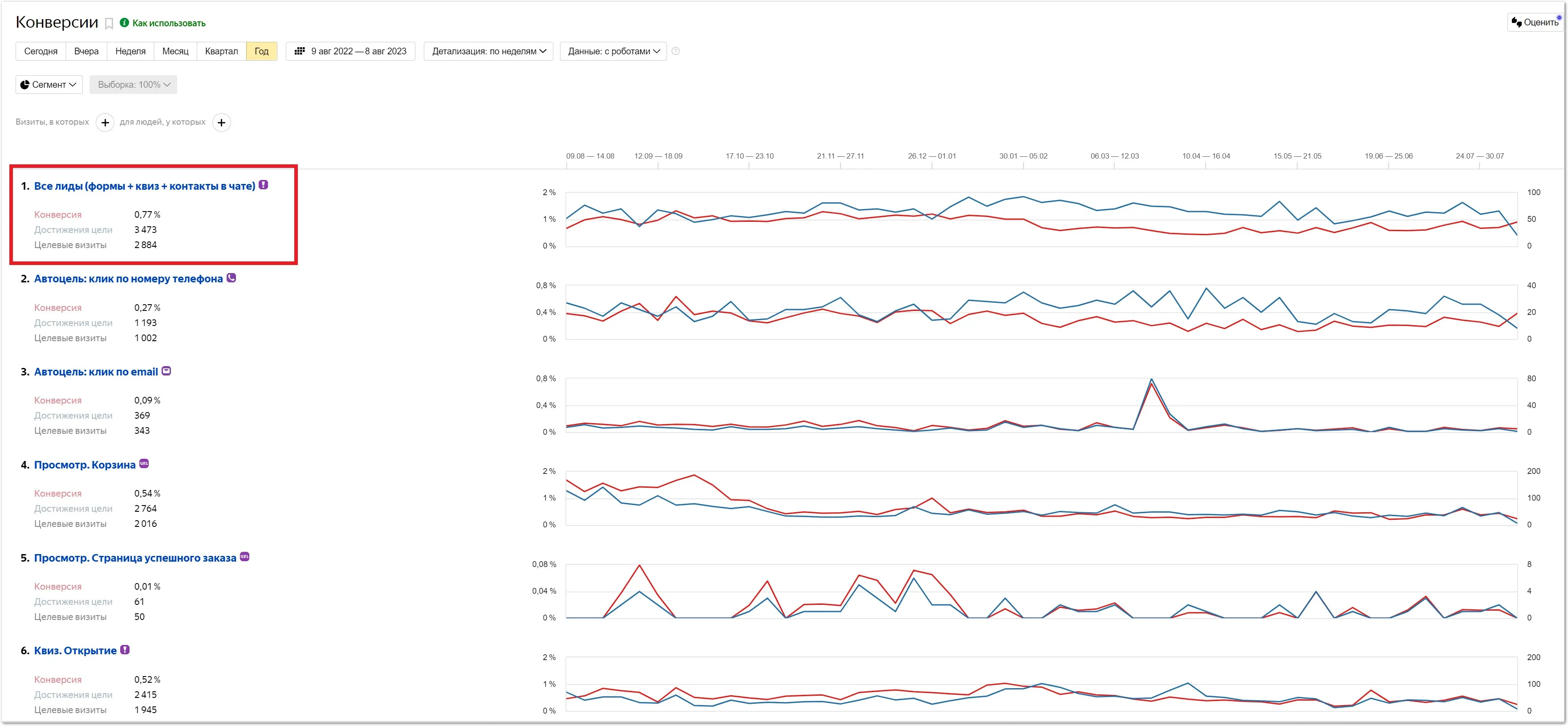Switch period to Неделя
The width and height of the screenshot is (1568, 726).
(x=130, y=51)
